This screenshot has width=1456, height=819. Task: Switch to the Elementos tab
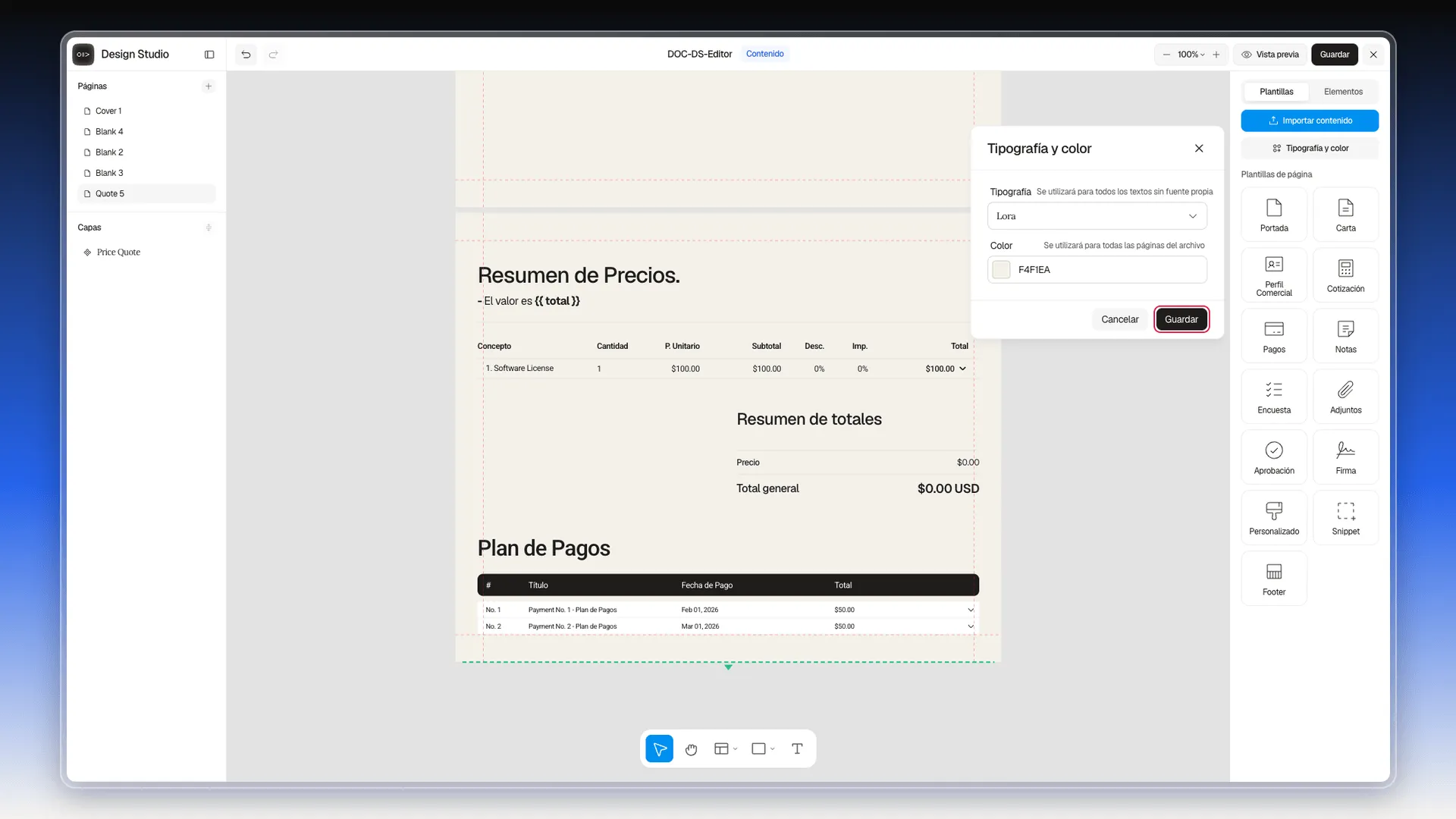1343,92
